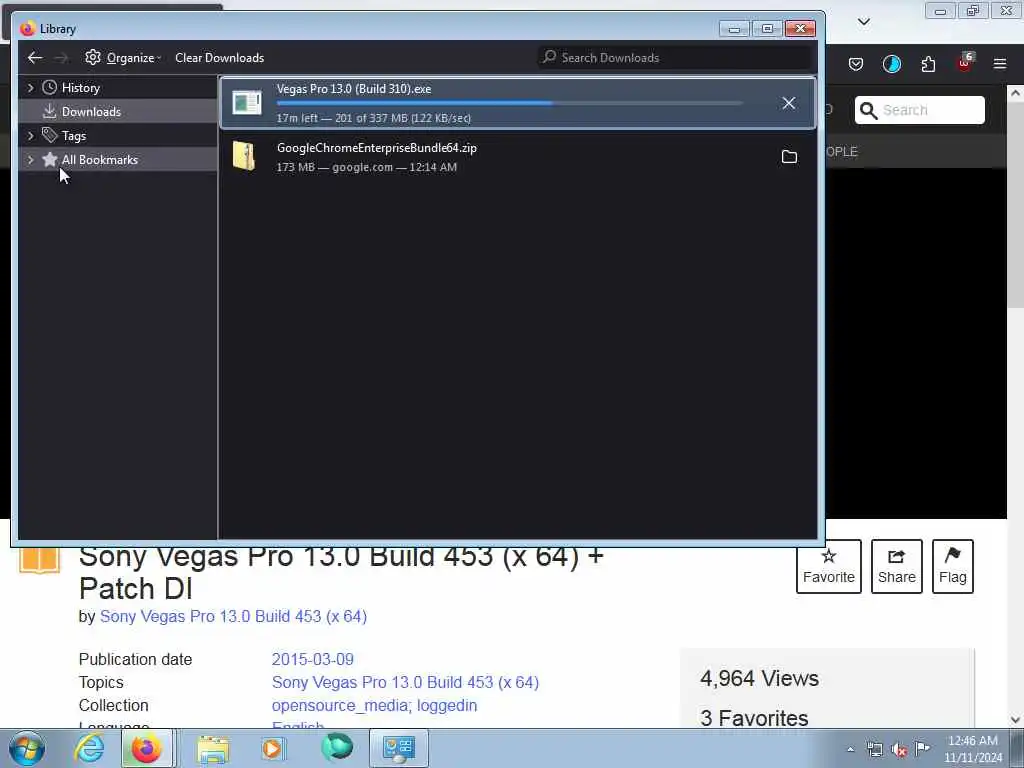Screen dimensions: 1024x768
Task: Click the network tray icon
Action: (x=874, y=749)
